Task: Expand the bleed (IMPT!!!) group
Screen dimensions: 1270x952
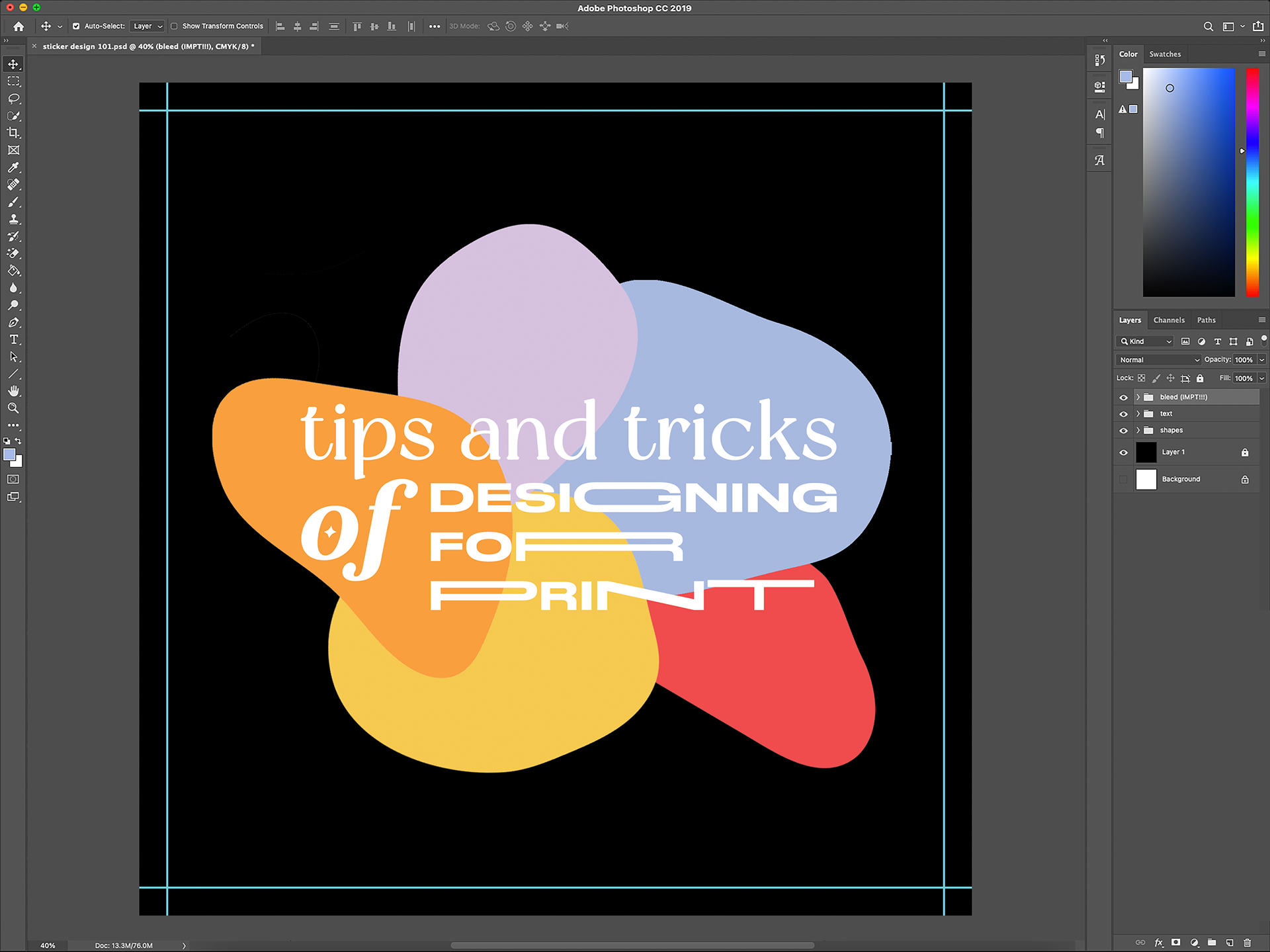Action: pos(1138,397)
